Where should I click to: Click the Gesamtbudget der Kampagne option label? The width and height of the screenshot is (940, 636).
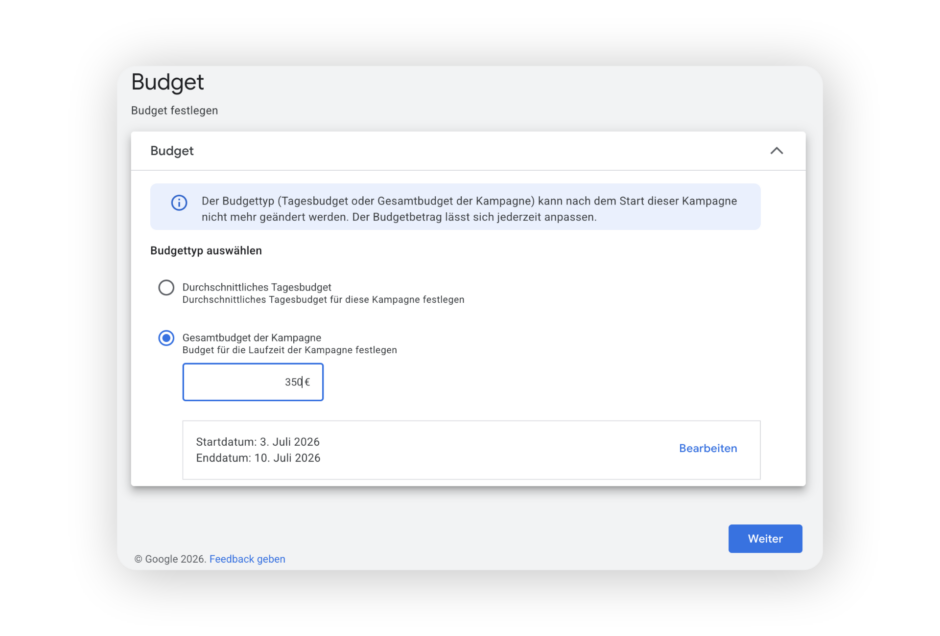click(x=252, y=337)
